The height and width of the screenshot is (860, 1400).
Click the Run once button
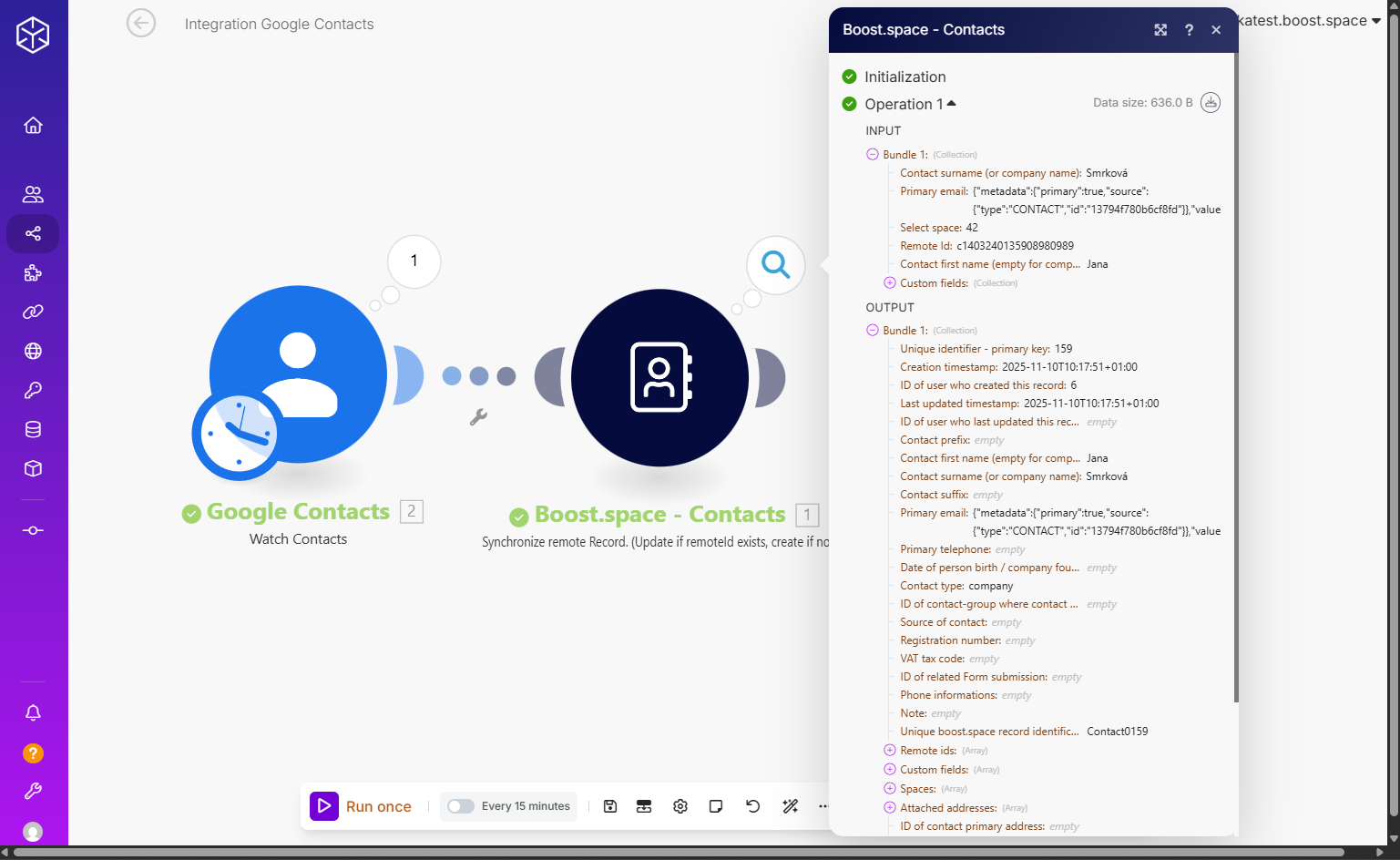(x=362, y=806)
